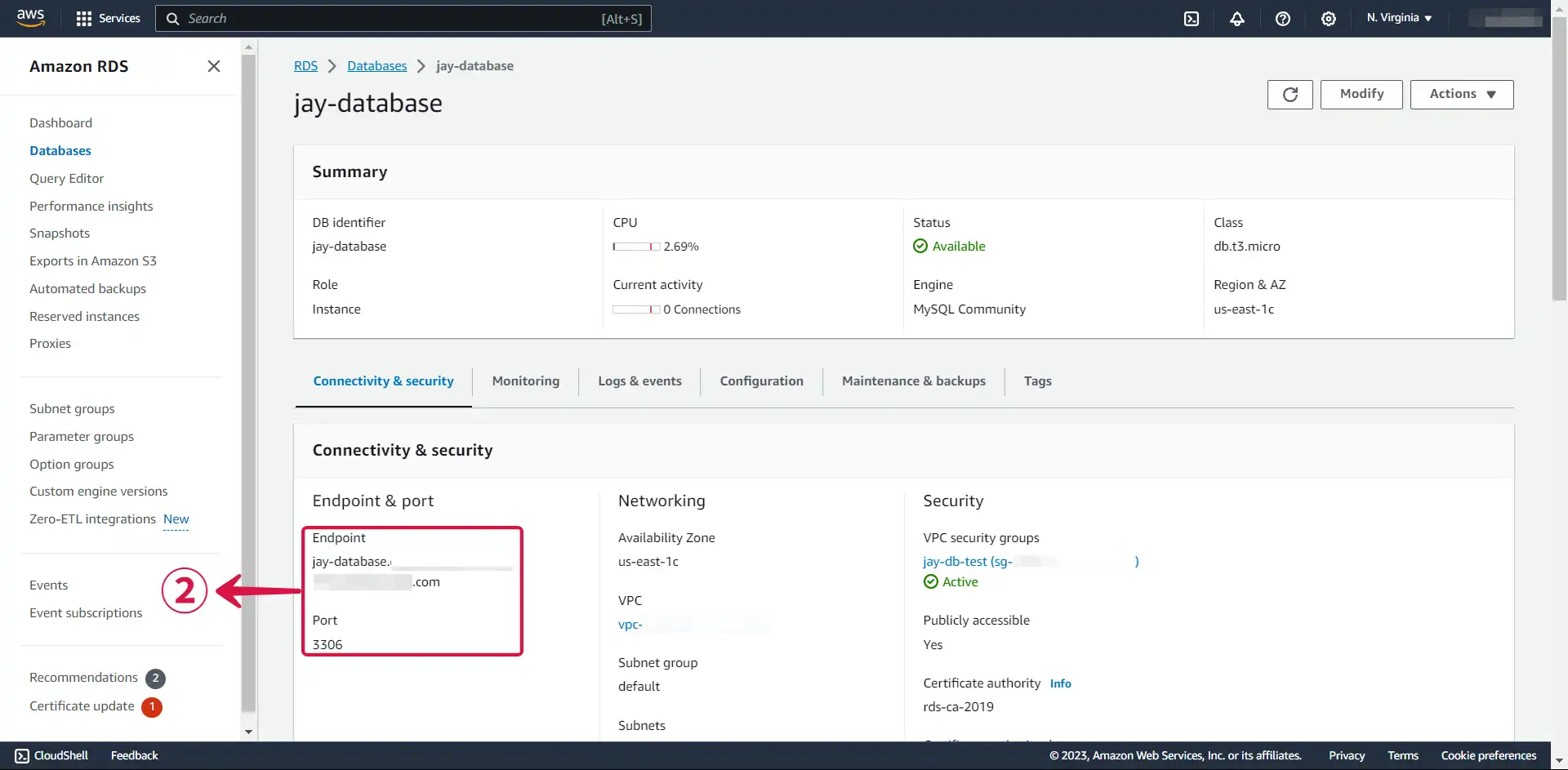Switch to the Maintenance & backups tab
This screenshot has height=770, width=1568.
pyautogui.click(x=914, y=381)
